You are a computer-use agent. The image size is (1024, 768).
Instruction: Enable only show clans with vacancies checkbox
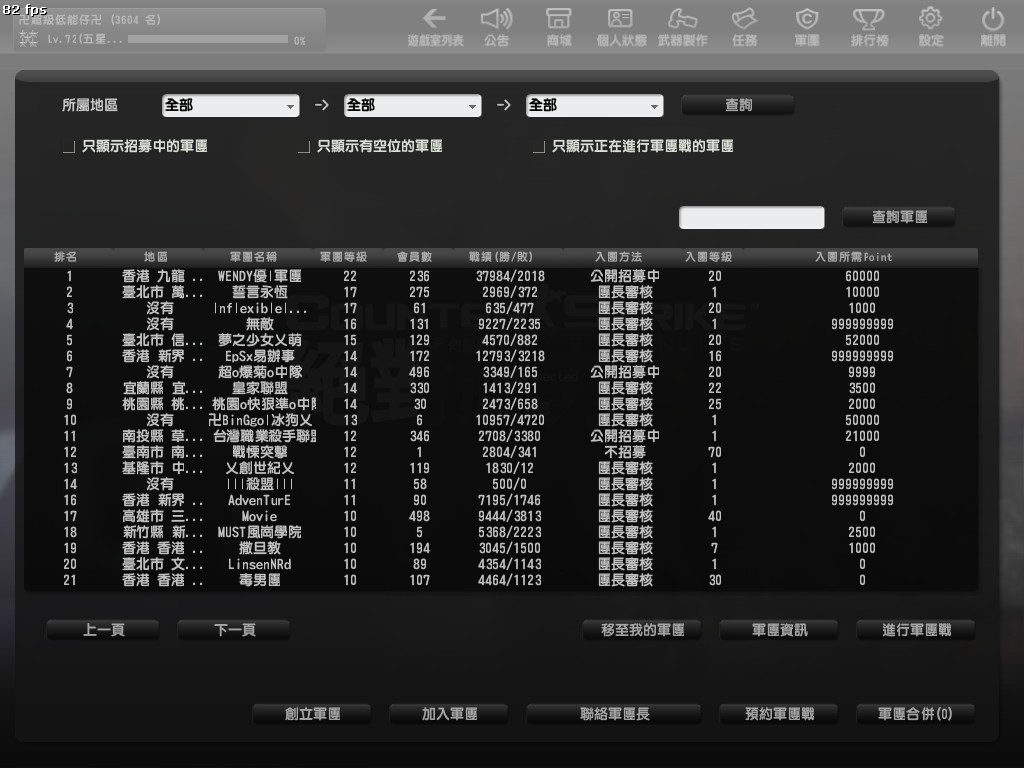304,147
